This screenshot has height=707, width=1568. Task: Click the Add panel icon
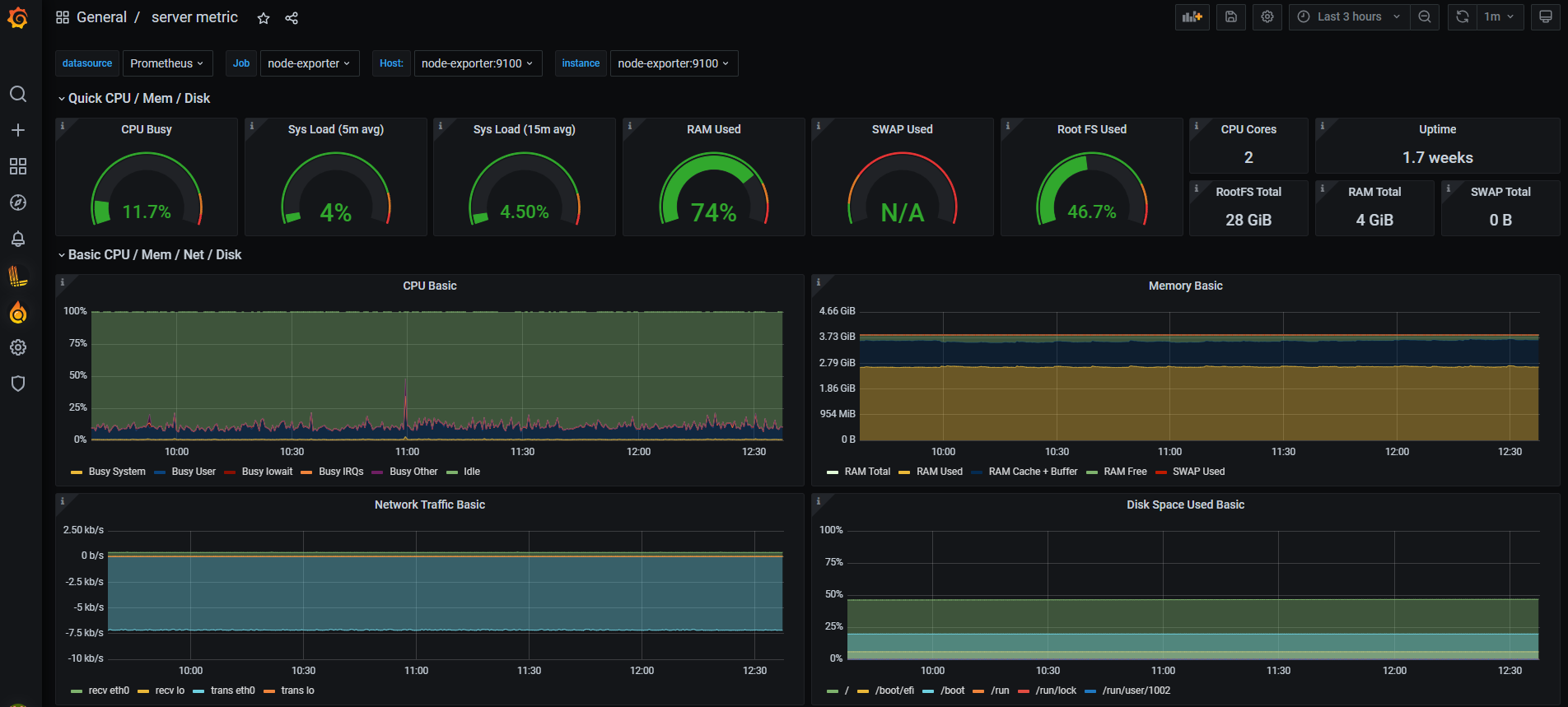tap(1192, 16)
